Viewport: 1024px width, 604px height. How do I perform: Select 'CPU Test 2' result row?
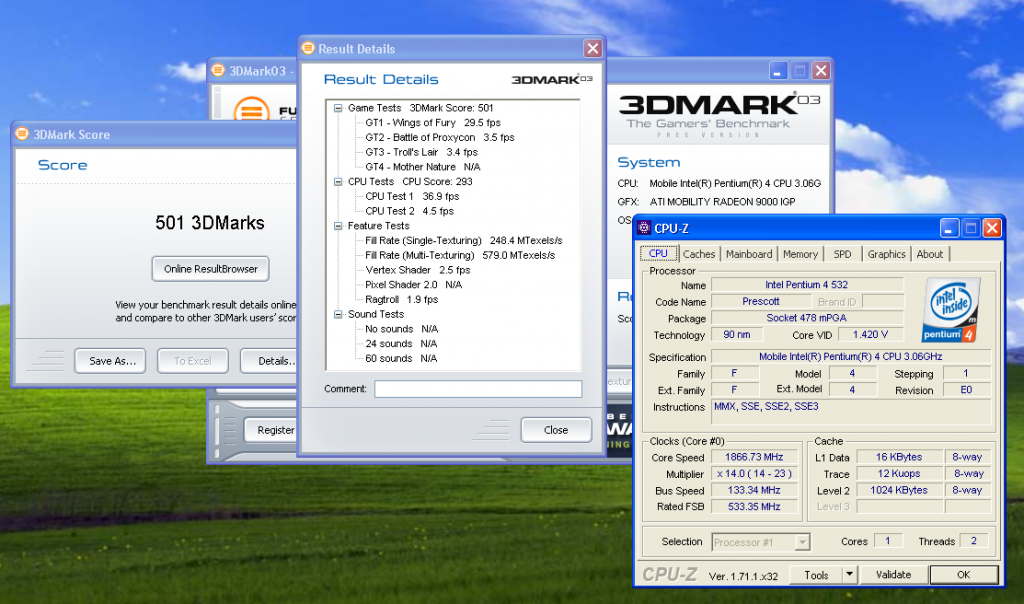point(409,212)
